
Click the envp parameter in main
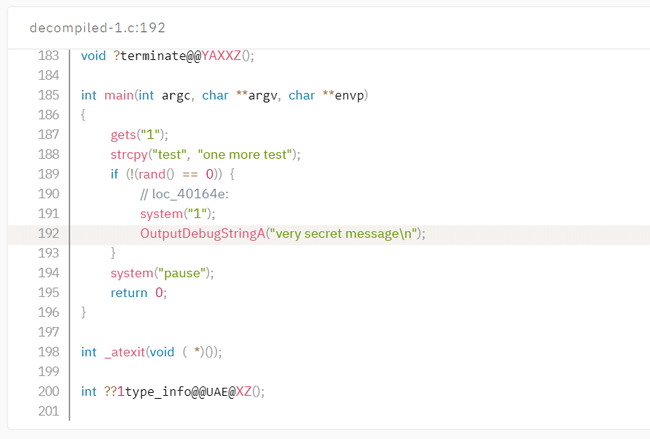(350, 95)
